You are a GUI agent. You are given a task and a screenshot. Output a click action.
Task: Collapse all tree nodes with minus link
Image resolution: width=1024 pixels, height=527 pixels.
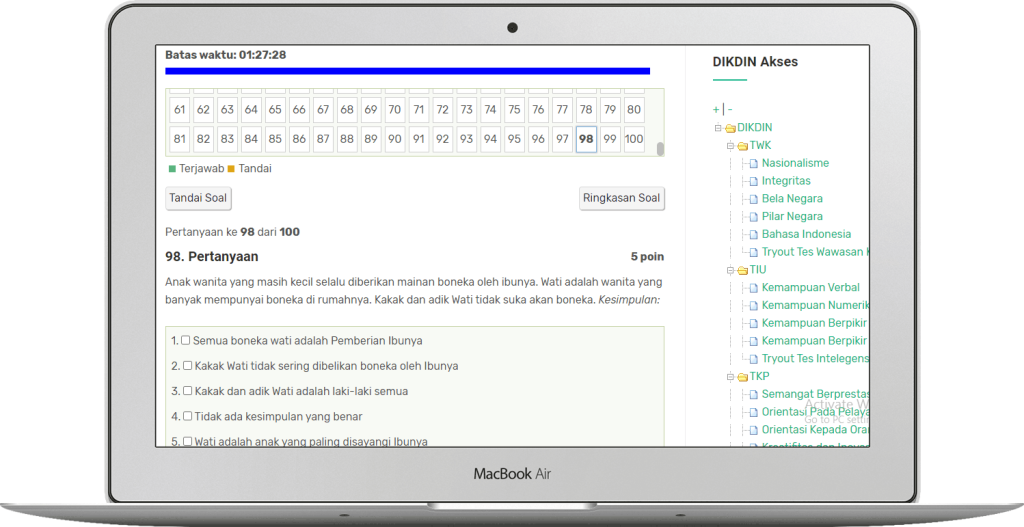pyautogui.click(x=730, y=109)
